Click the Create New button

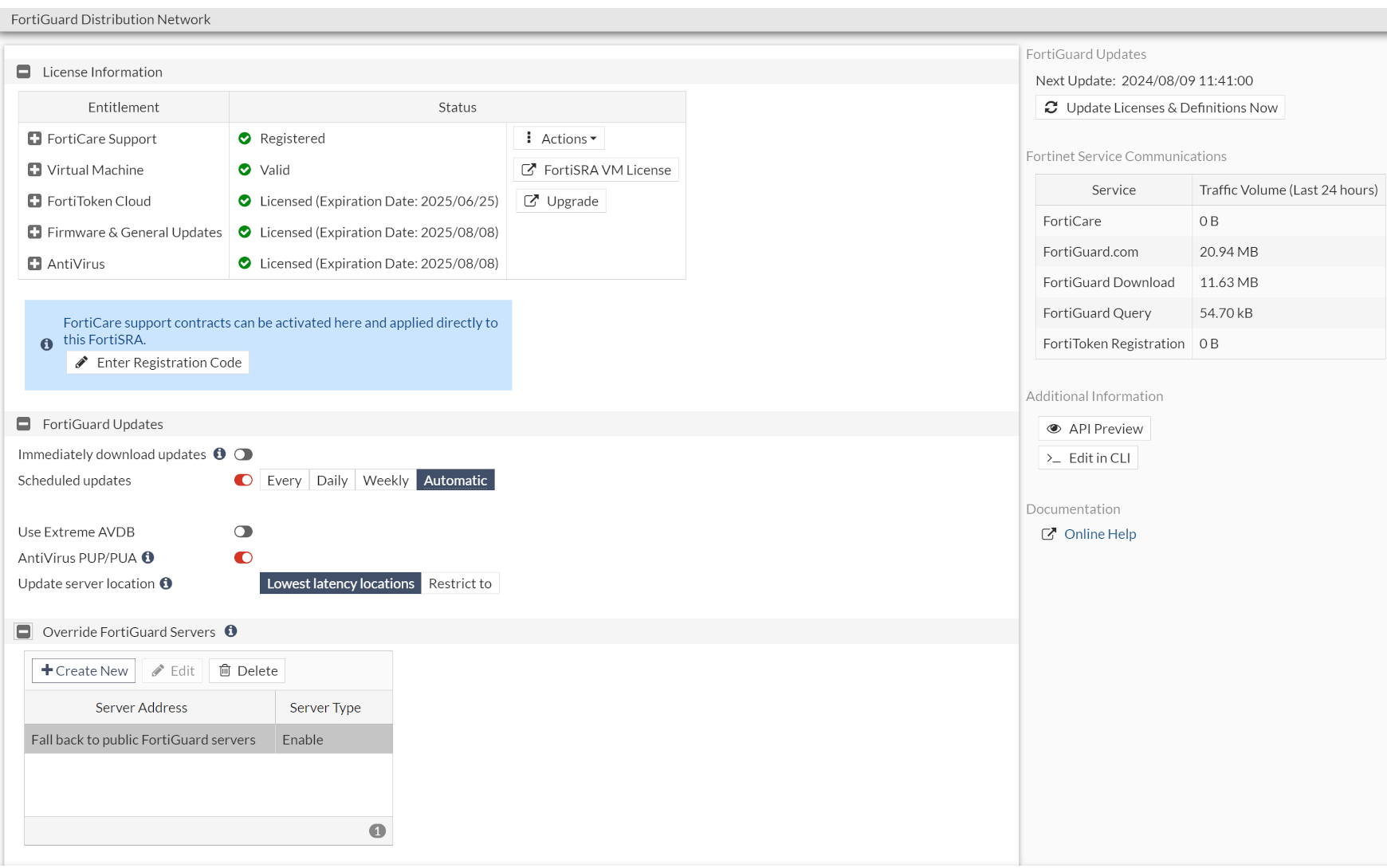click(84, 671)
